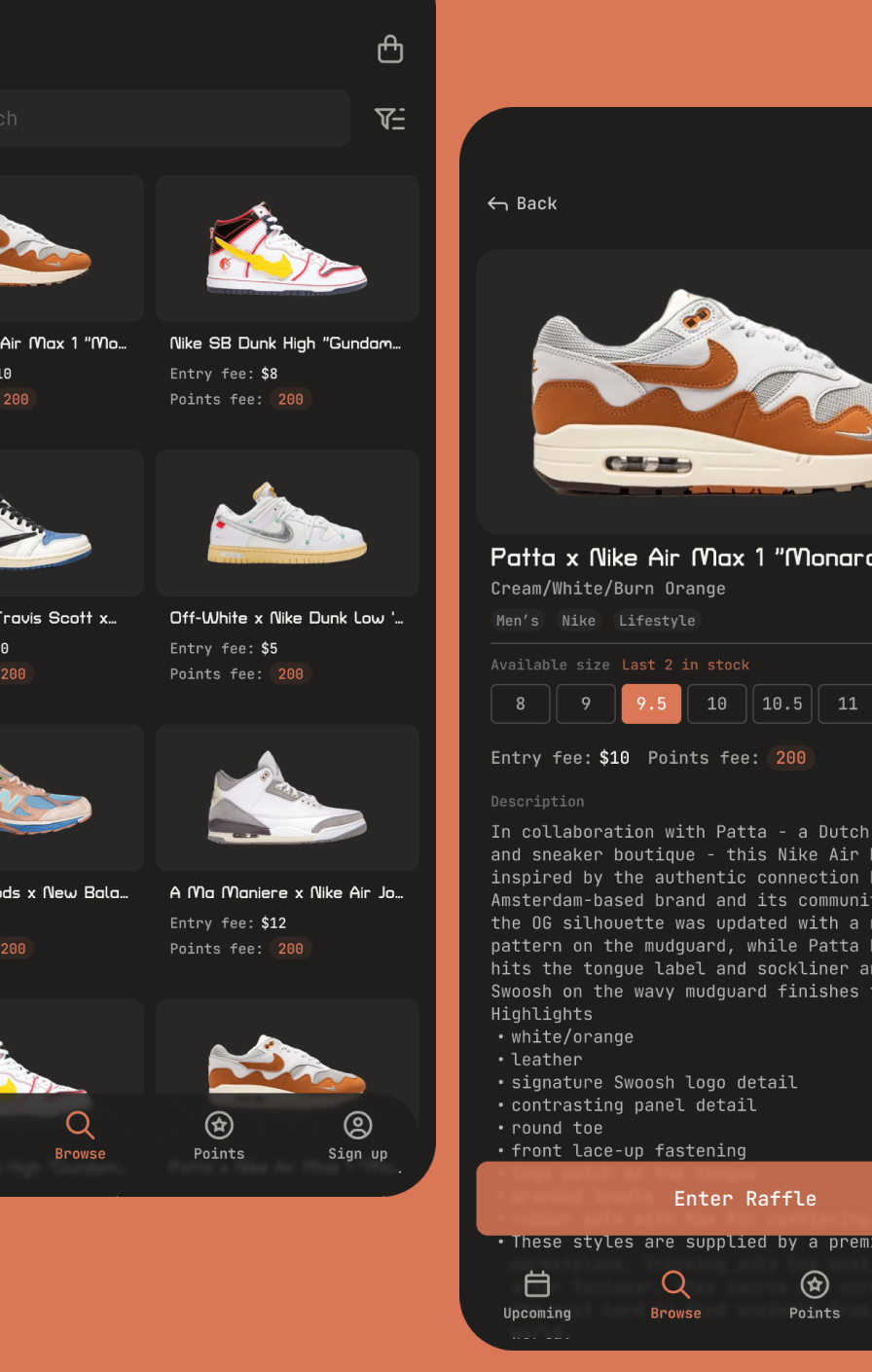Click the Enter Raffle button

[673, 1199]
